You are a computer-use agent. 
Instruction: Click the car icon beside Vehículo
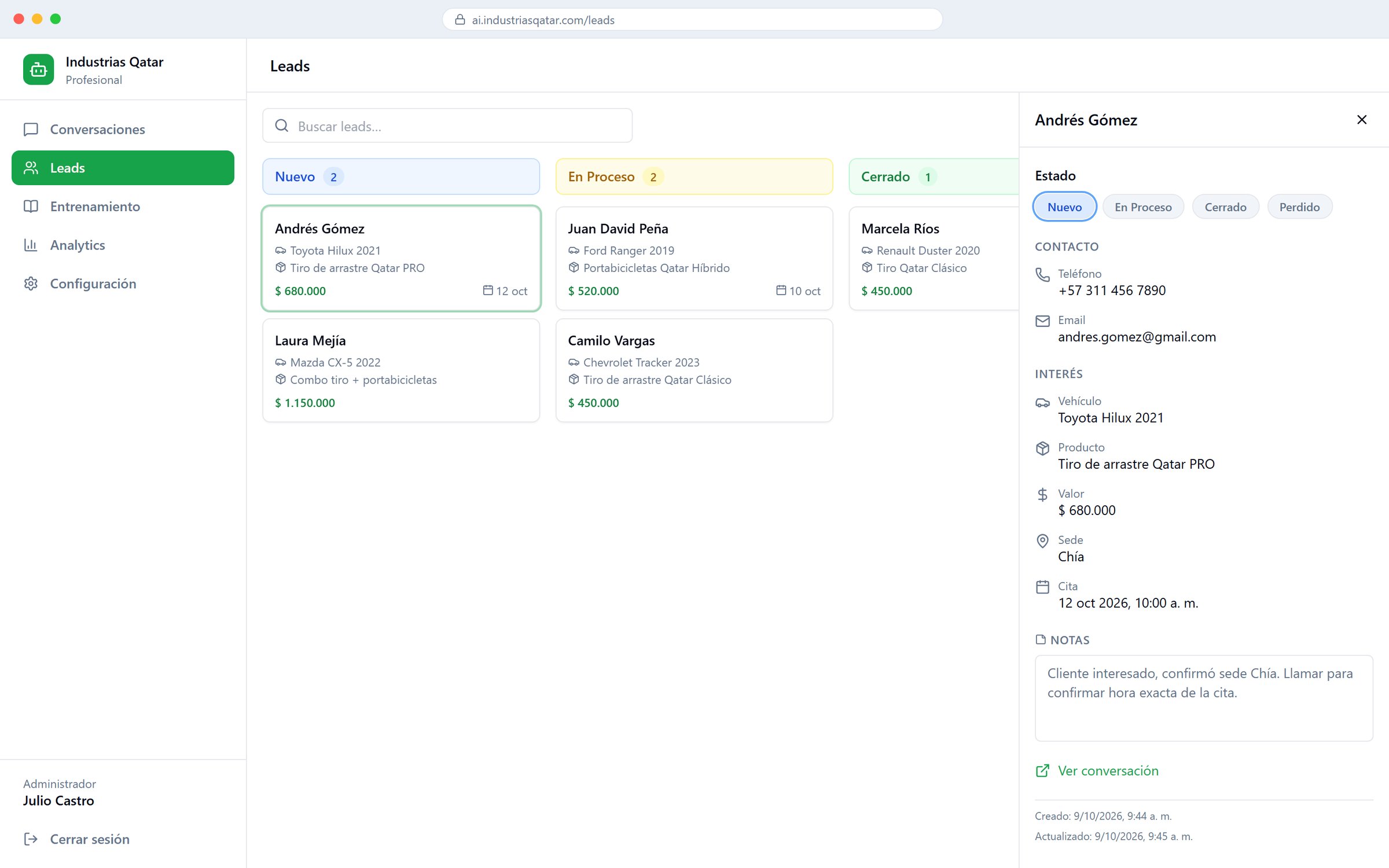tap(1042, 402)
